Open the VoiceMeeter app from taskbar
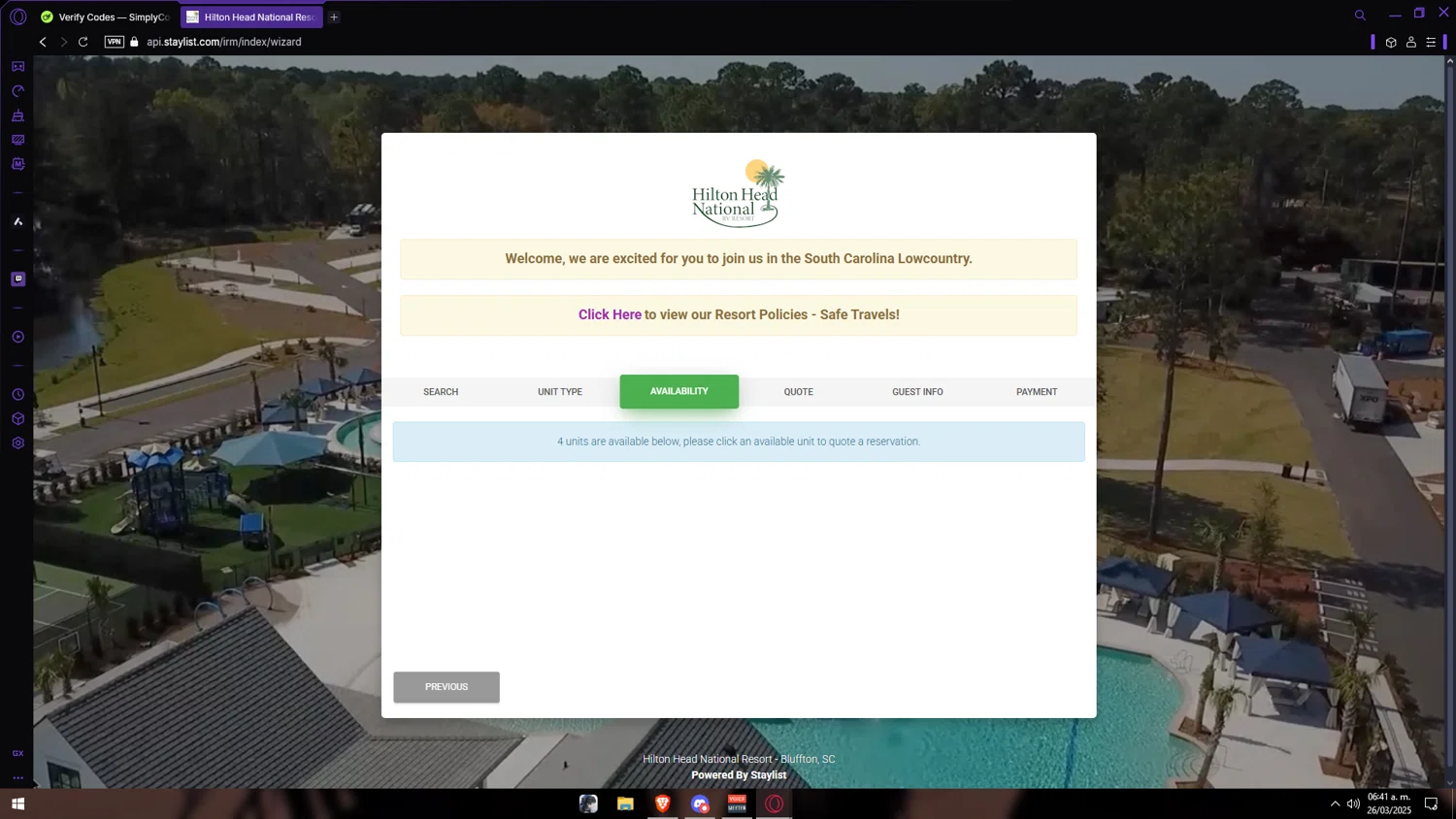 click(737, 803)
